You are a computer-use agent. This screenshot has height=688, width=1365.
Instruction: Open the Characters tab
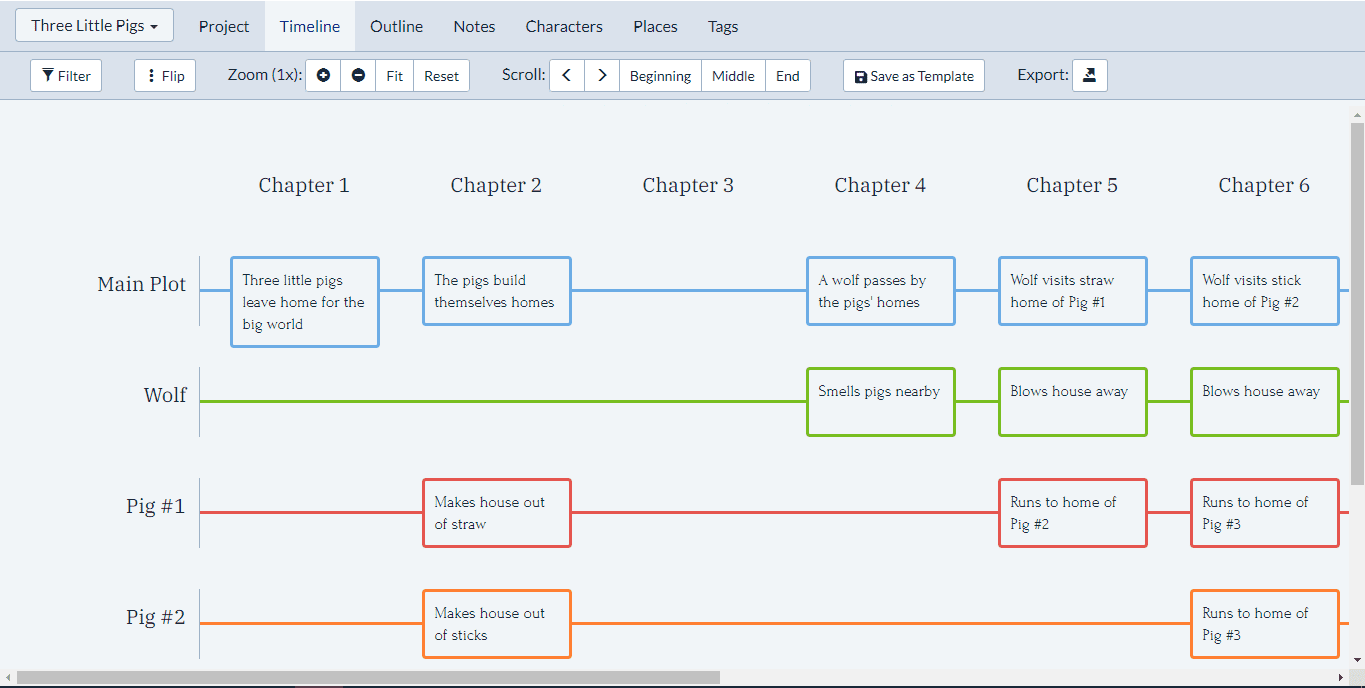pos(563,26)
